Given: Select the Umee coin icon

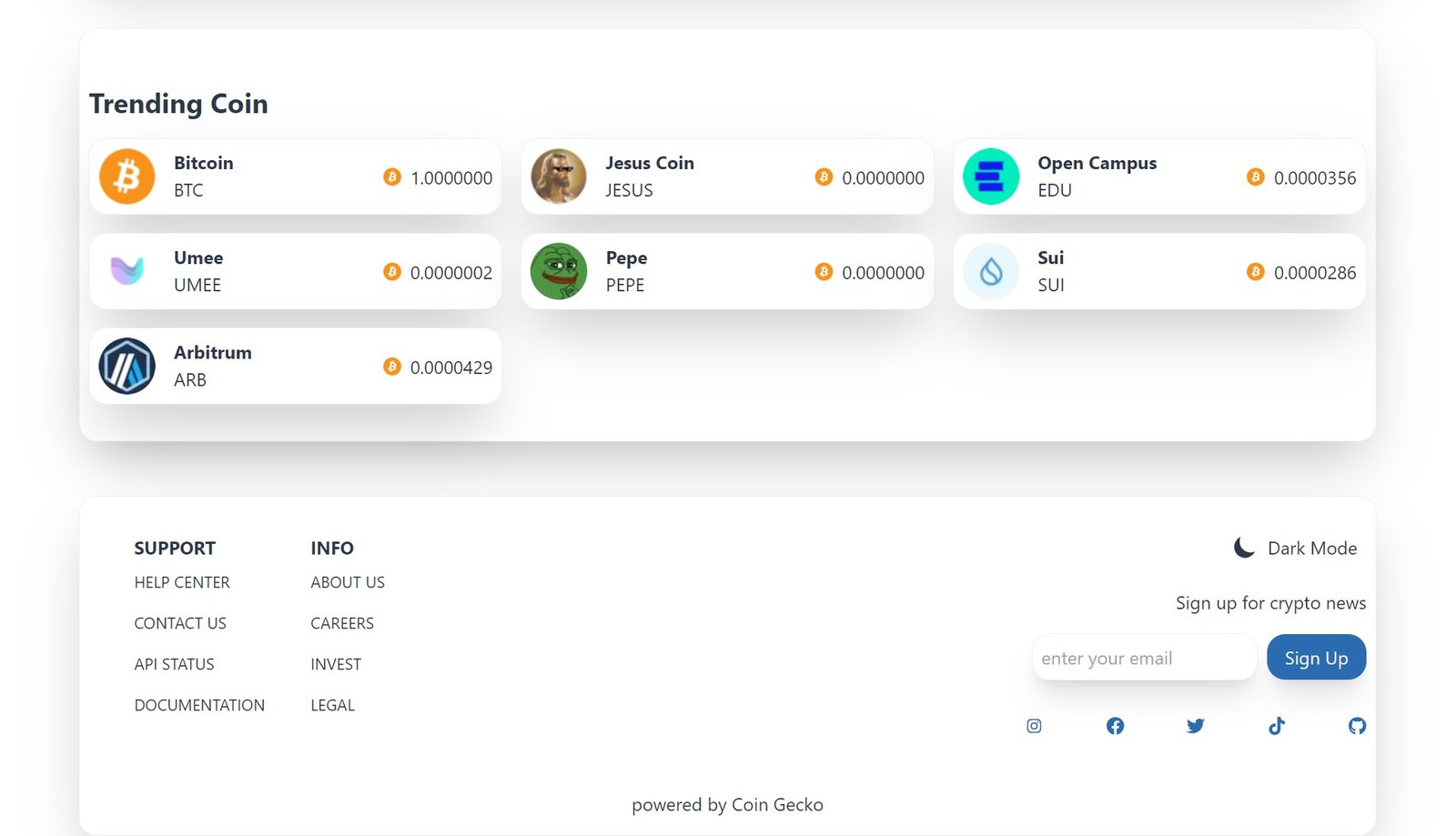Looking at the screenshot, I should [x=126, y=271].
